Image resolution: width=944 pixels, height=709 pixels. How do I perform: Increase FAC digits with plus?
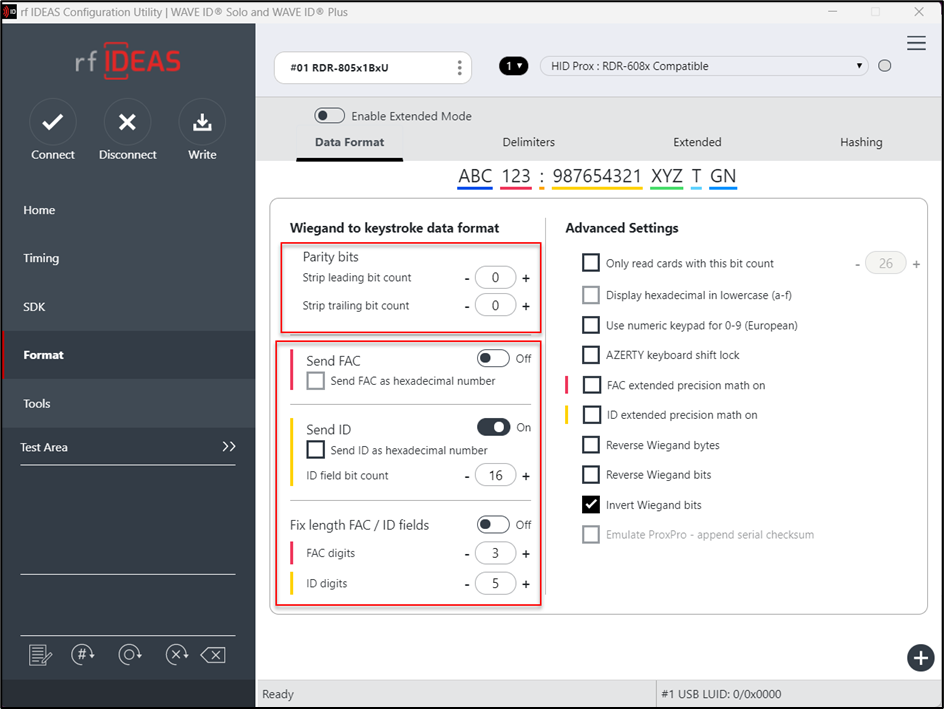tap(526, 554)
